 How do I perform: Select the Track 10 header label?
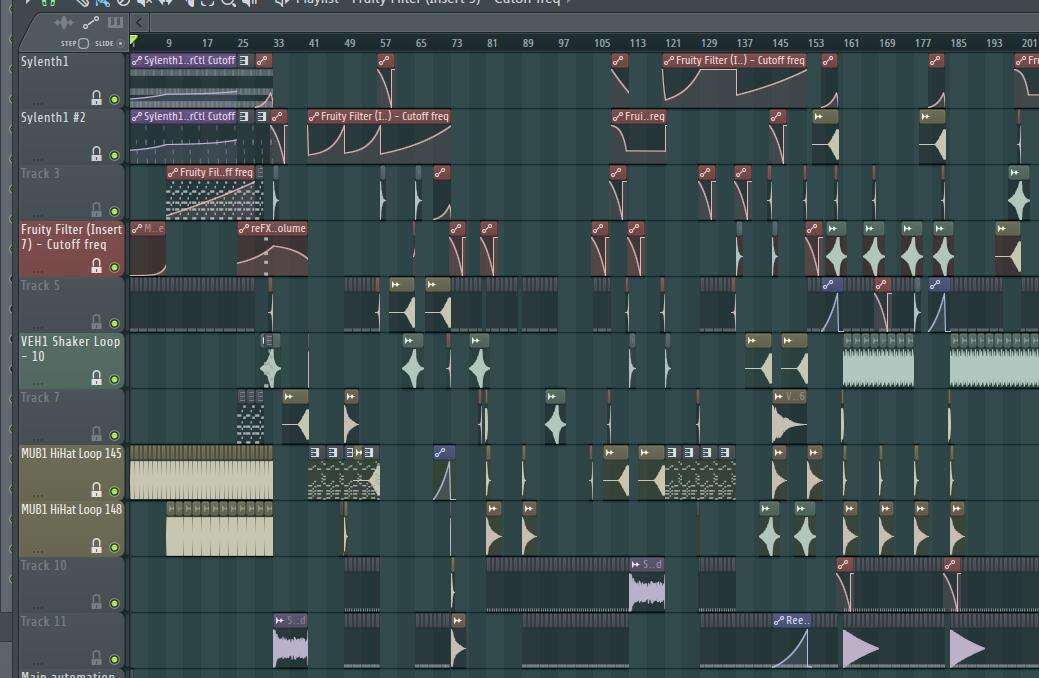point(44,566)
